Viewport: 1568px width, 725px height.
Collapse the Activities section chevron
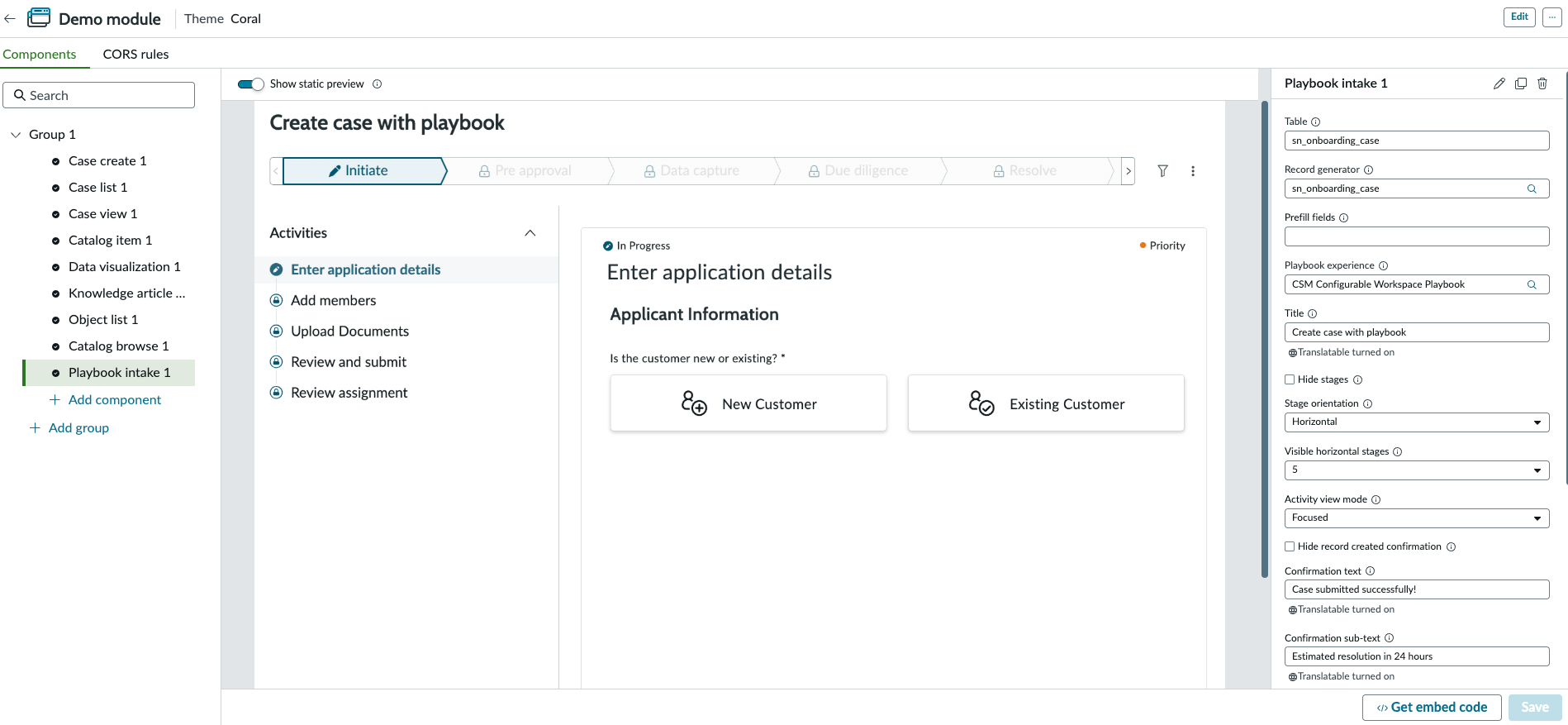530,233
